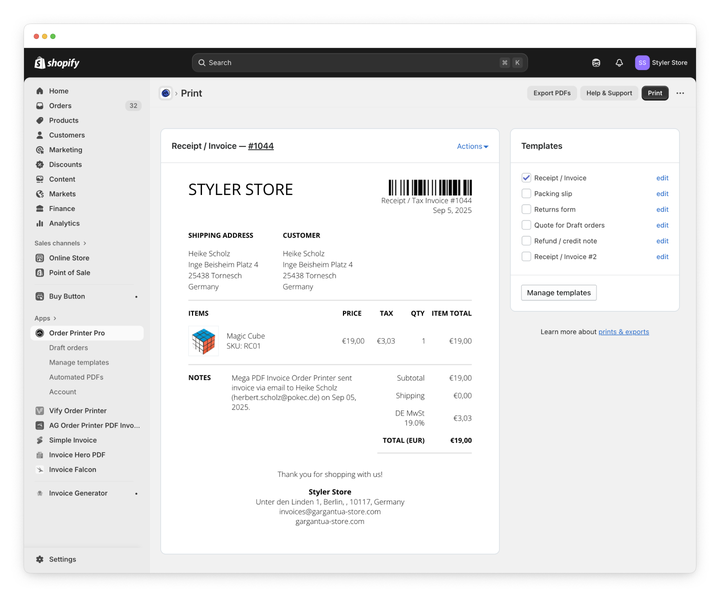The image size is (720, 597).
Task: Click the pin dot next to Buy Button
Action: (136, 297)
